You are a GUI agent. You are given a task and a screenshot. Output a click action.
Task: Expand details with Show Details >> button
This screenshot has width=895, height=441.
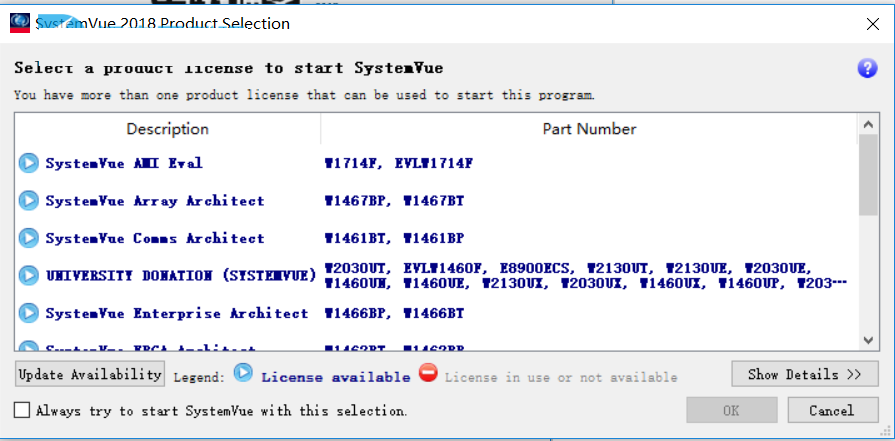[805, 374]
